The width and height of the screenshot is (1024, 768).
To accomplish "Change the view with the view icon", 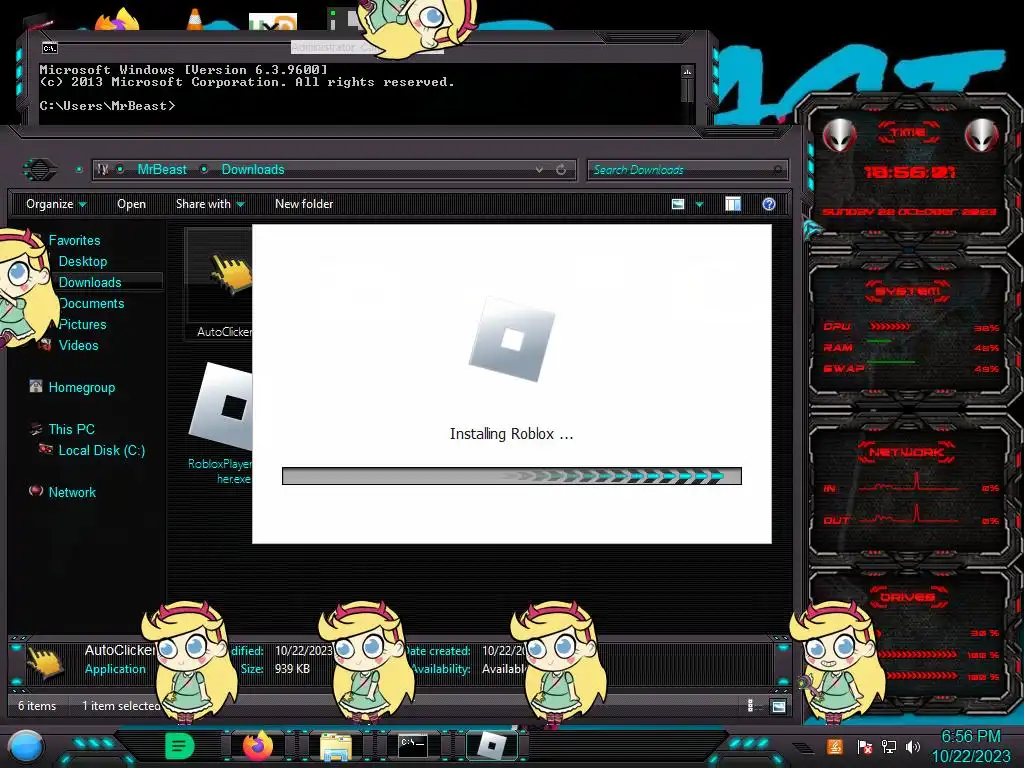I will (678, 204).
